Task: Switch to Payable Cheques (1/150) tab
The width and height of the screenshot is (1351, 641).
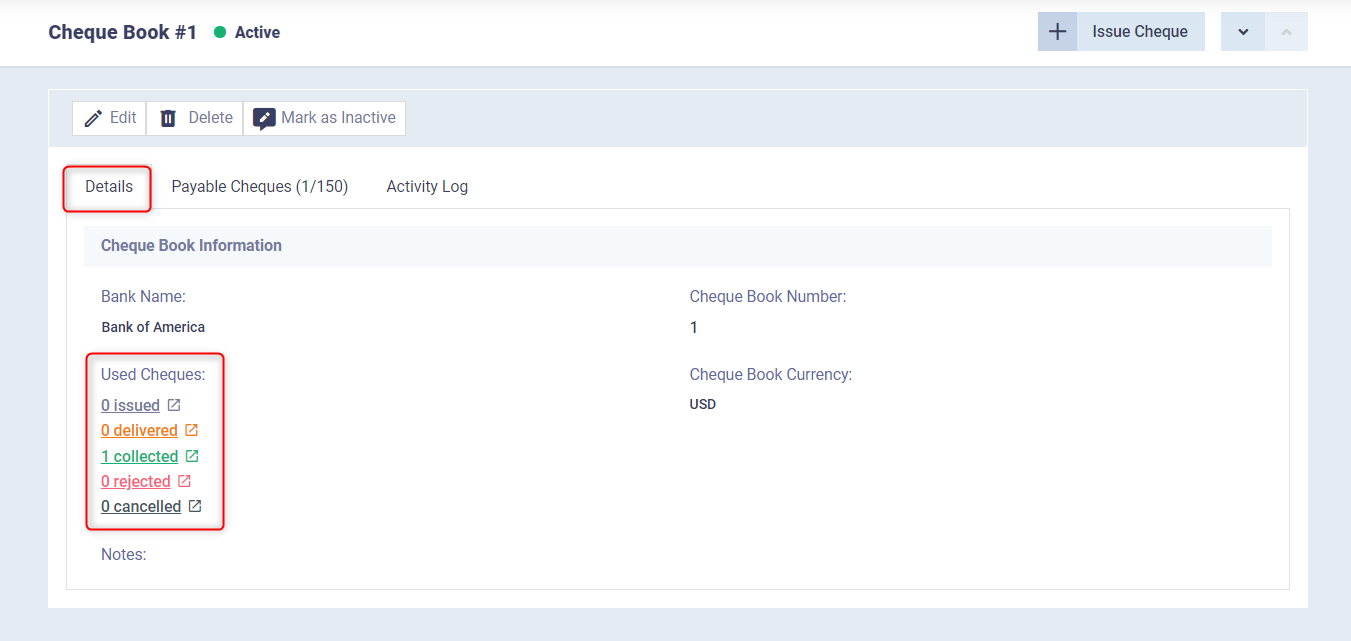Action: [x=260, y=187]
